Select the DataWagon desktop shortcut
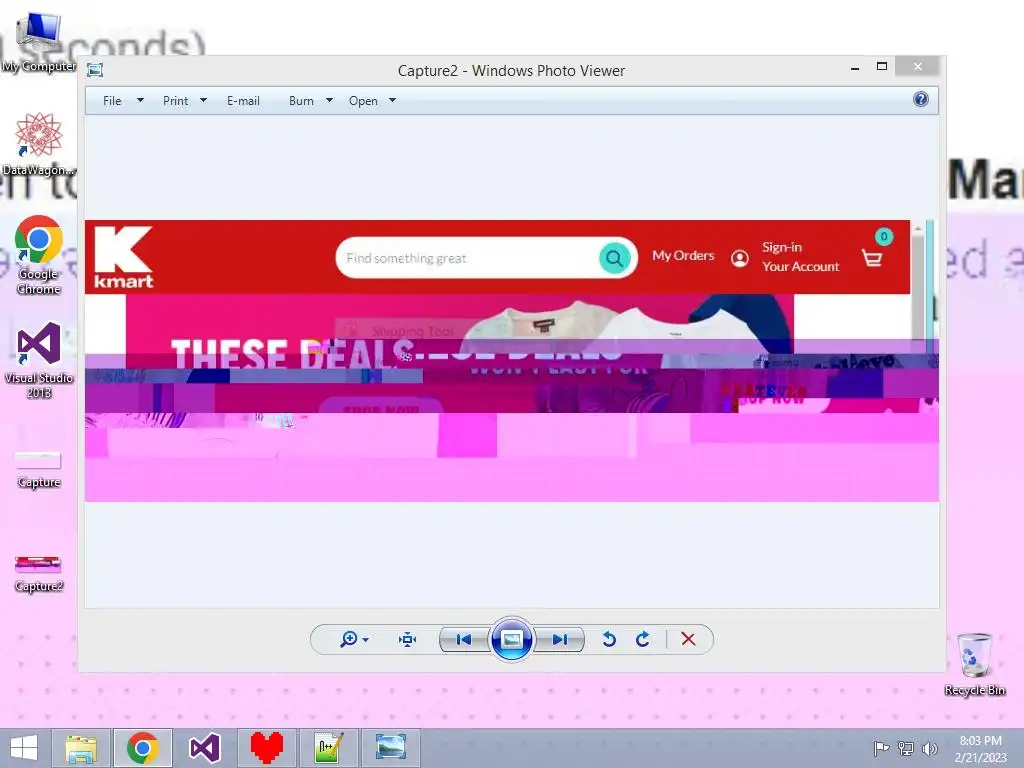1024x768 pixels. pos(39,144)
